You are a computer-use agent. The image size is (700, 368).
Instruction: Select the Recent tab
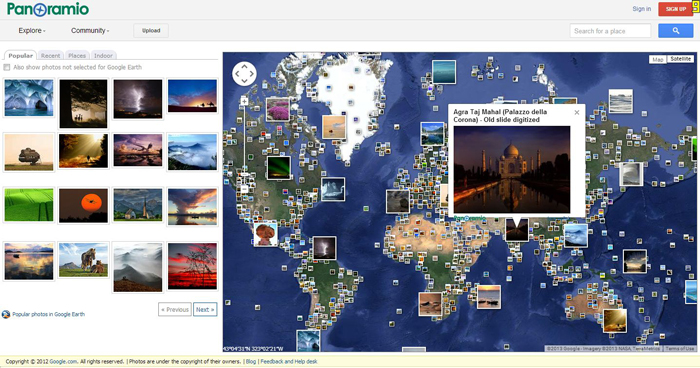50,56
